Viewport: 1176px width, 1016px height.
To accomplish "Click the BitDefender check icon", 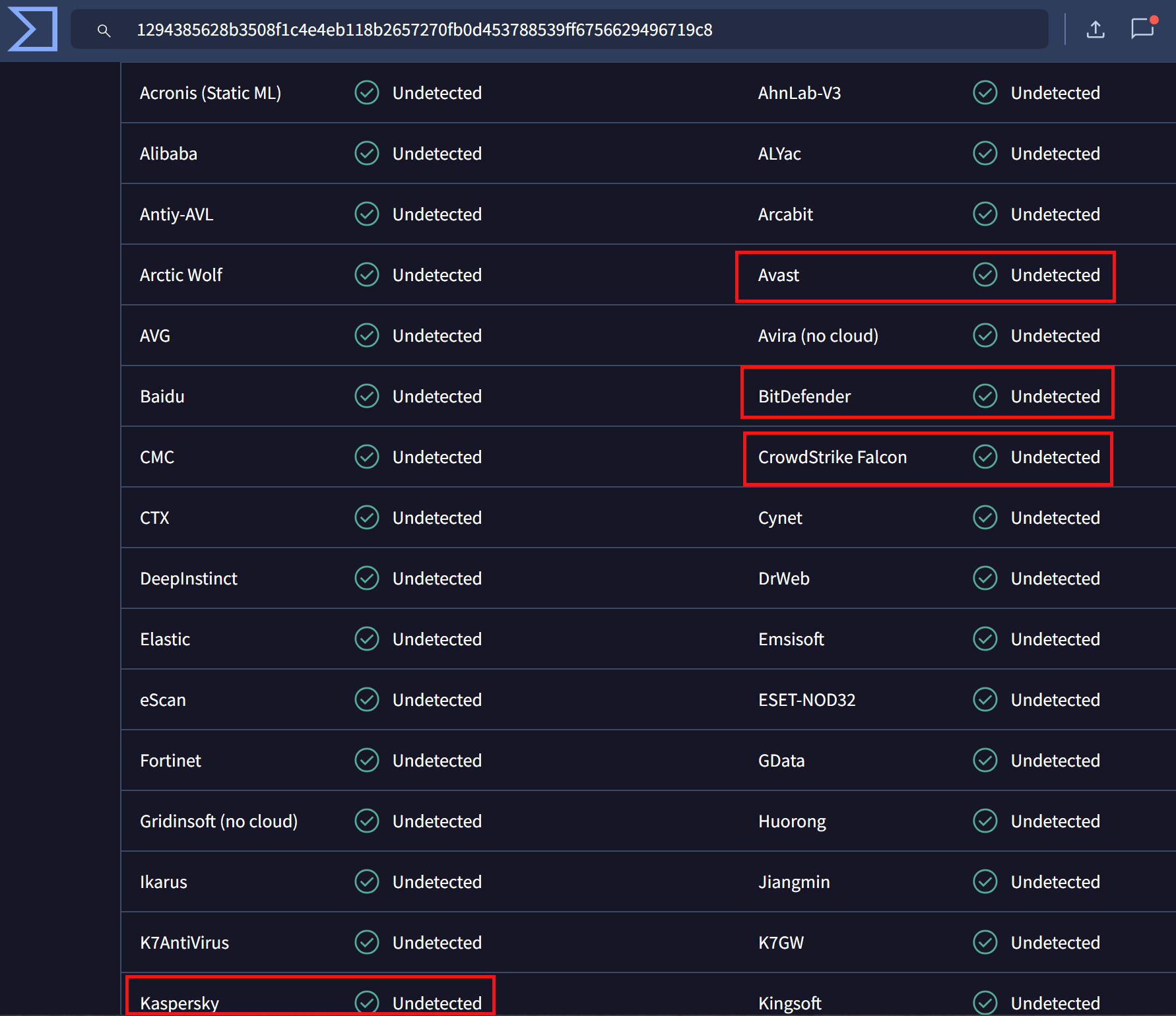I will click(x=985, y=397).
